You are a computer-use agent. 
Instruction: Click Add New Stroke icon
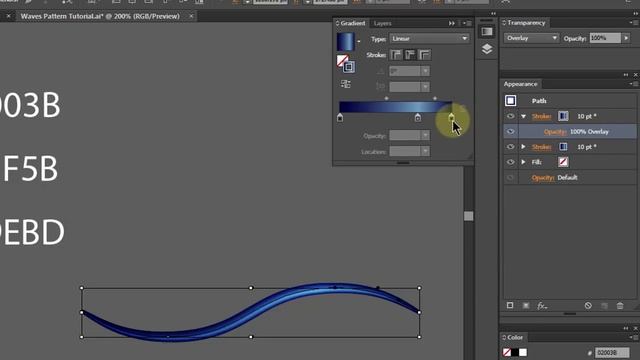510,305
